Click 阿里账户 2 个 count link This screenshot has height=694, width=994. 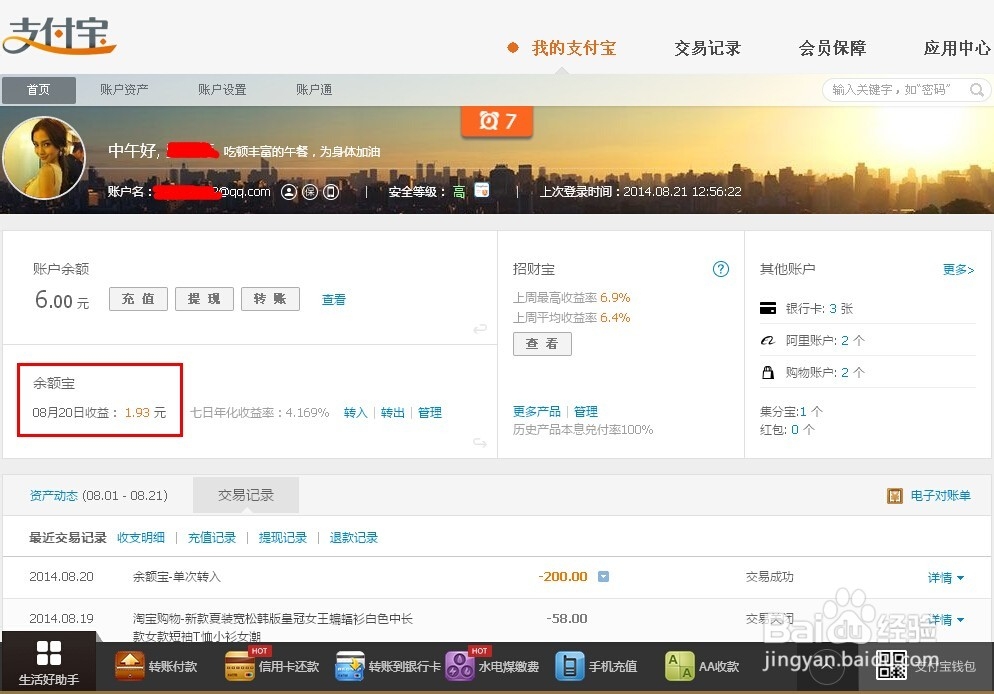[x=845, y=340]
